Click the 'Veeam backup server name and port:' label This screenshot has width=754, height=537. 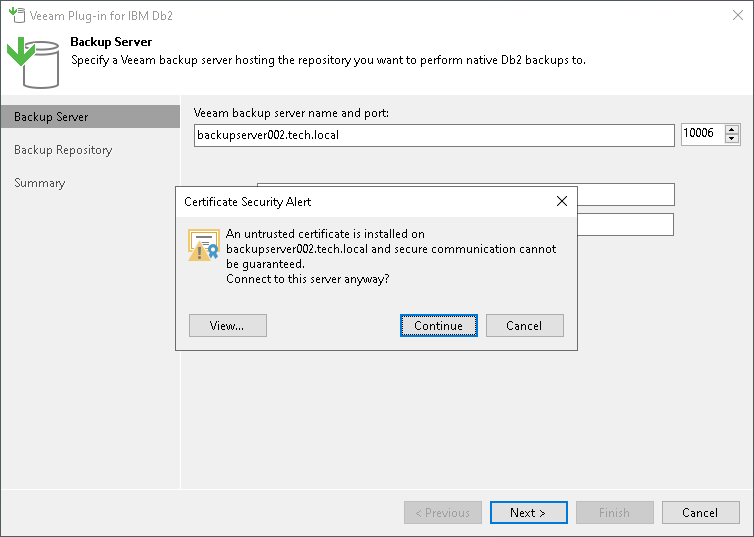point(291,113)
